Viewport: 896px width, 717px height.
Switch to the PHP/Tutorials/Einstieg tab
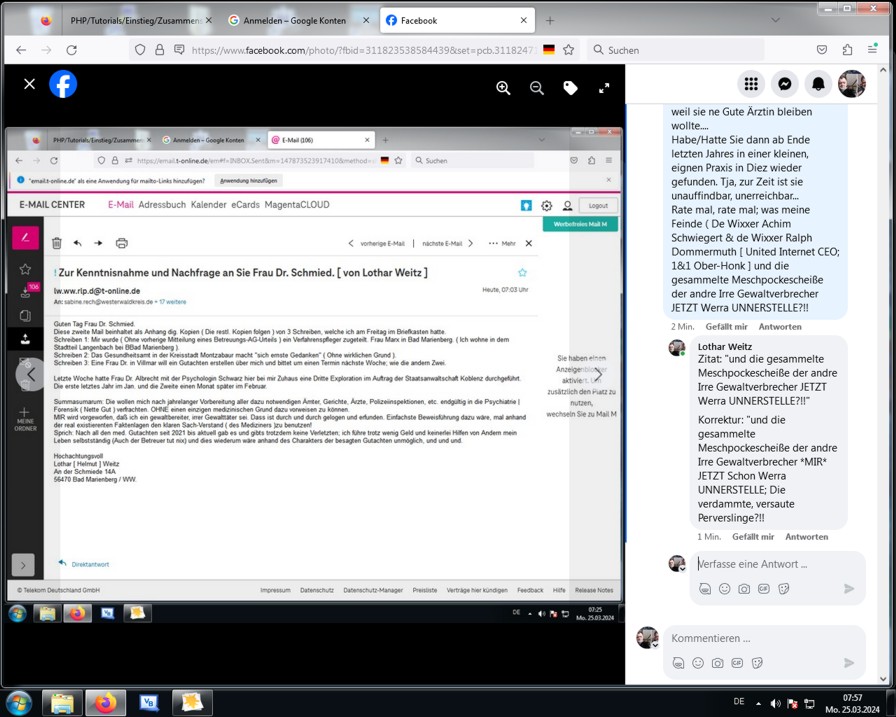(x=135, y=20)
